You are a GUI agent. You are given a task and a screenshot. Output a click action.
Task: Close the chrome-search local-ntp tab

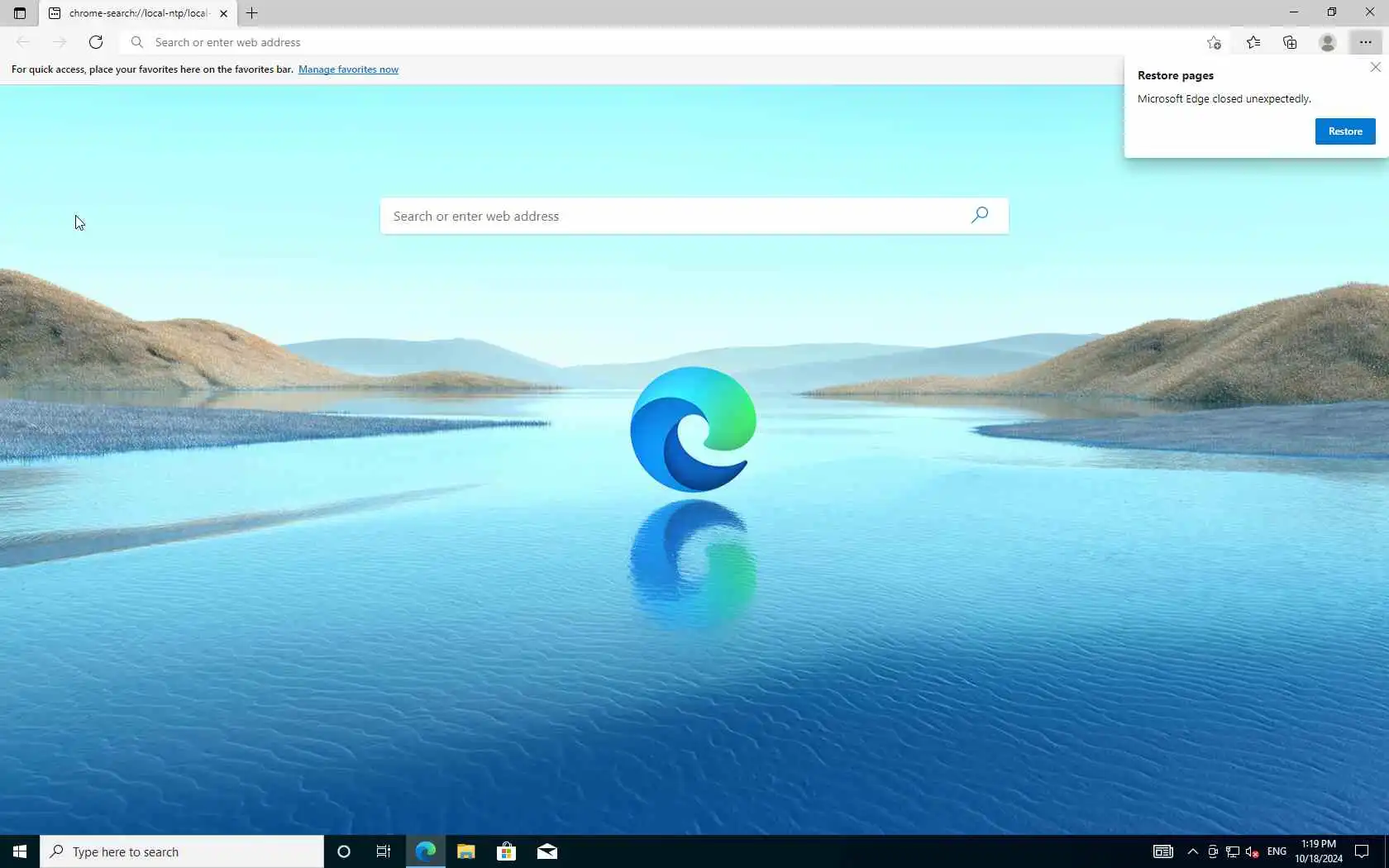point(223,13)
